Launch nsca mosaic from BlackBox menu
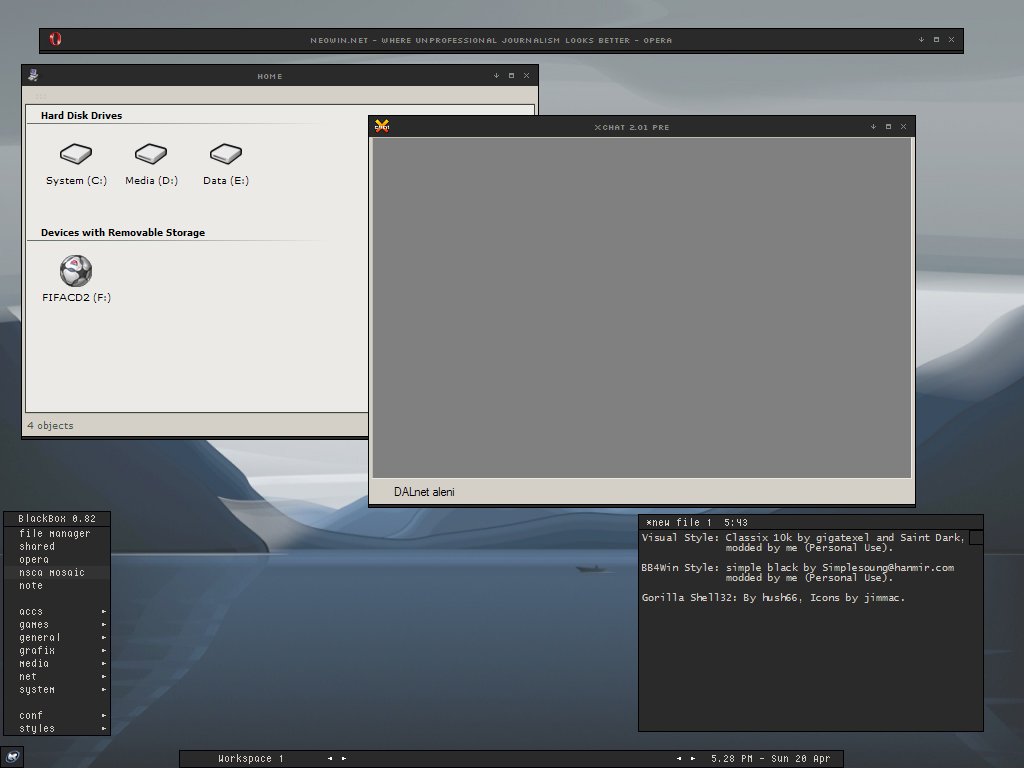1024x768 pixels. click(52, 572)
